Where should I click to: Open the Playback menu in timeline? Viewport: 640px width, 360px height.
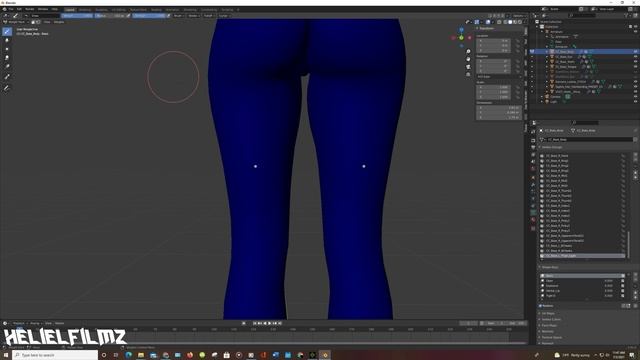pos(19,323)
